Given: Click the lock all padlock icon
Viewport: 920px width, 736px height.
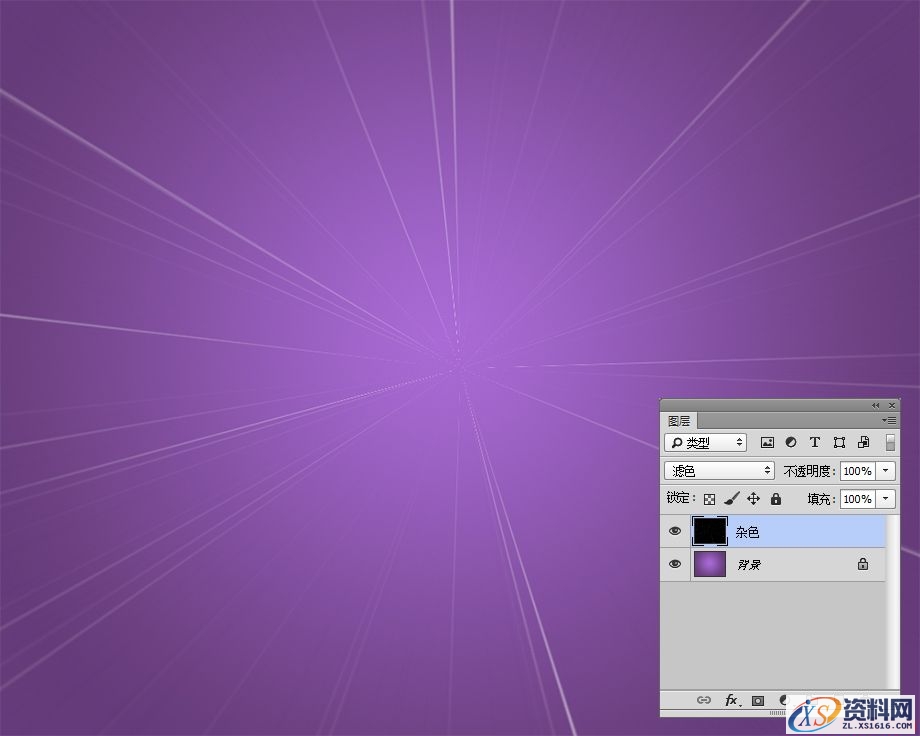Looking at the screenshot, I should point(775,499).
